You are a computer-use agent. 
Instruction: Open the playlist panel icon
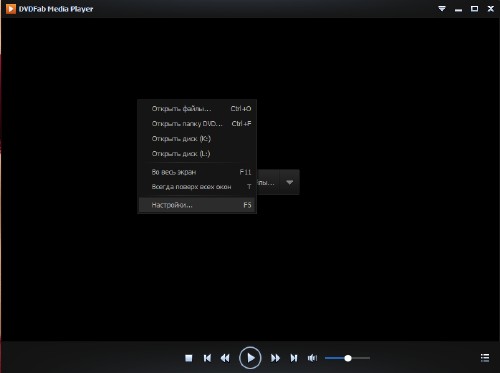[485, 358]
